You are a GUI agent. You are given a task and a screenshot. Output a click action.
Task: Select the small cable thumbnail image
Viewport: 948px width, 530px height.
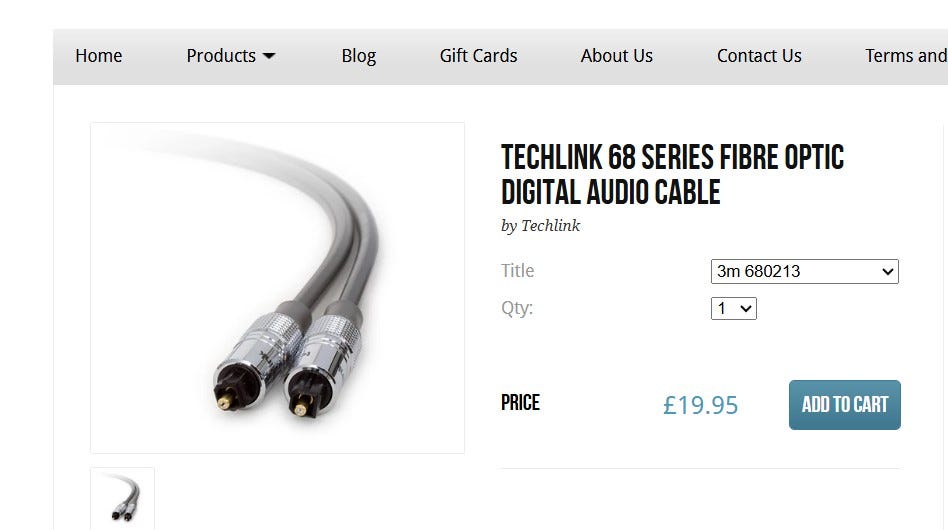point(123,499)
